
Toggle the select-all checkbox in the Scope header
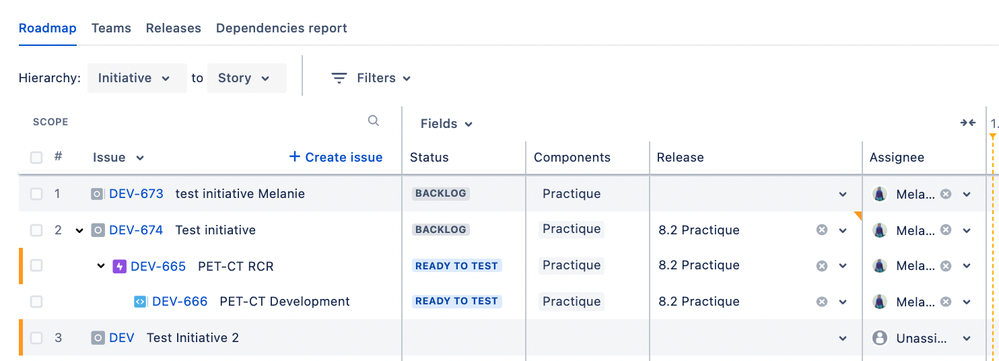(x=36, y=157)
